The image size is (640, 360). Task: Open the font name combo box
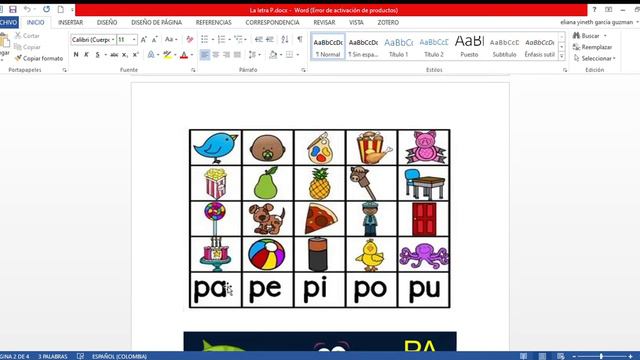[93, 40]
